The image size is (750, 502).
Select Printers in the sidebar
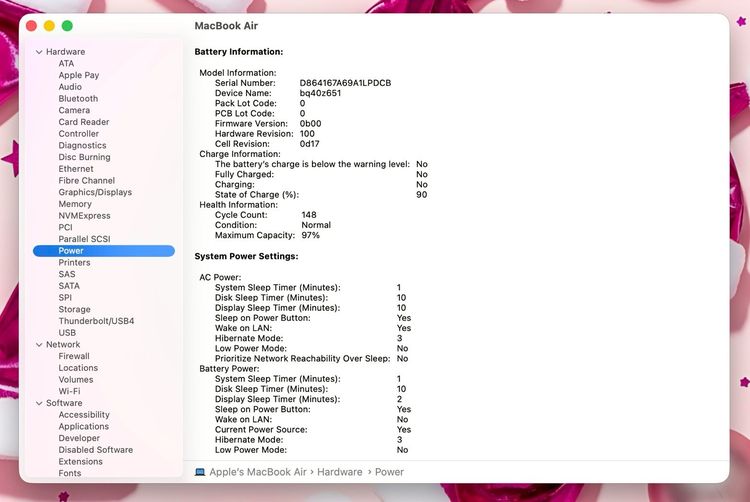pos(74,262)
